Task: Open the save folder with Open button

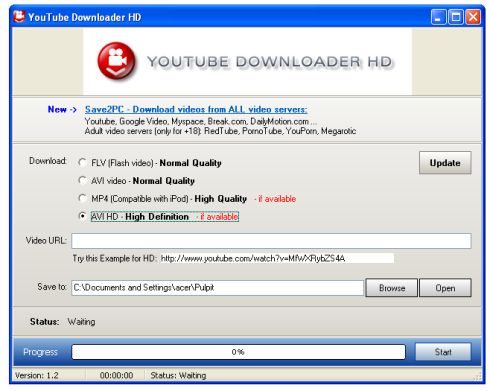Action: (x=445, y=288)
